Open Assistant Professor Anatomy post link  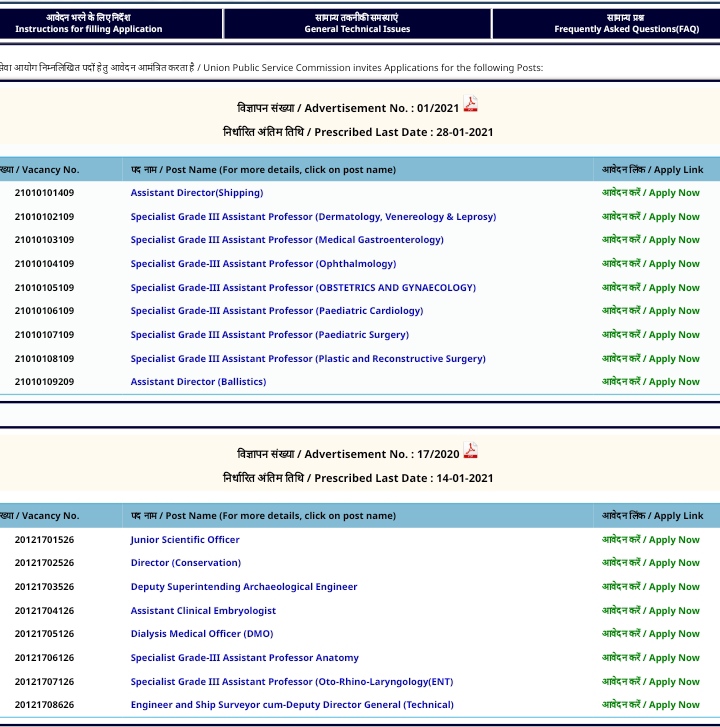[x=245, y=658]
